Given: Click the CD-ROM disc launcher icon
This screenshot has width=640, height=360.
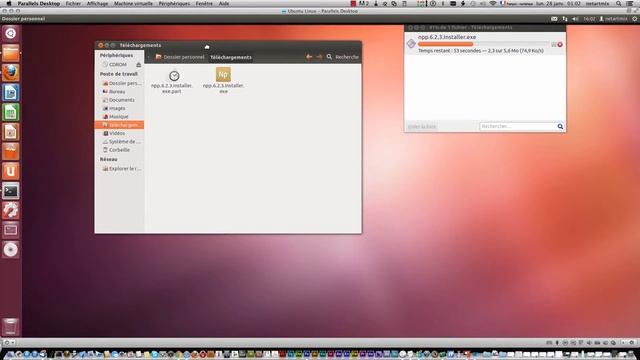Looking at the screenshot, I should point(11,249).
